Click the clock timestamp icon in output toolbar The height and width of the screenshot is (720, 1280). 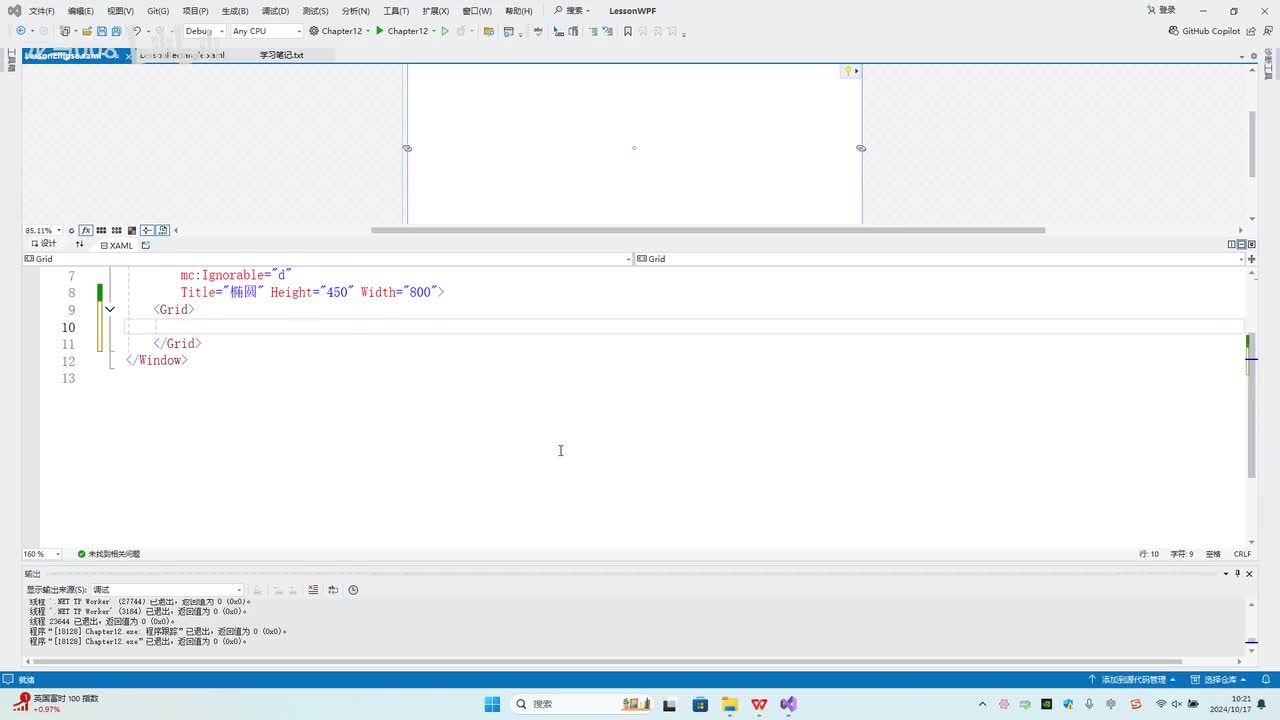coord(353,590)
